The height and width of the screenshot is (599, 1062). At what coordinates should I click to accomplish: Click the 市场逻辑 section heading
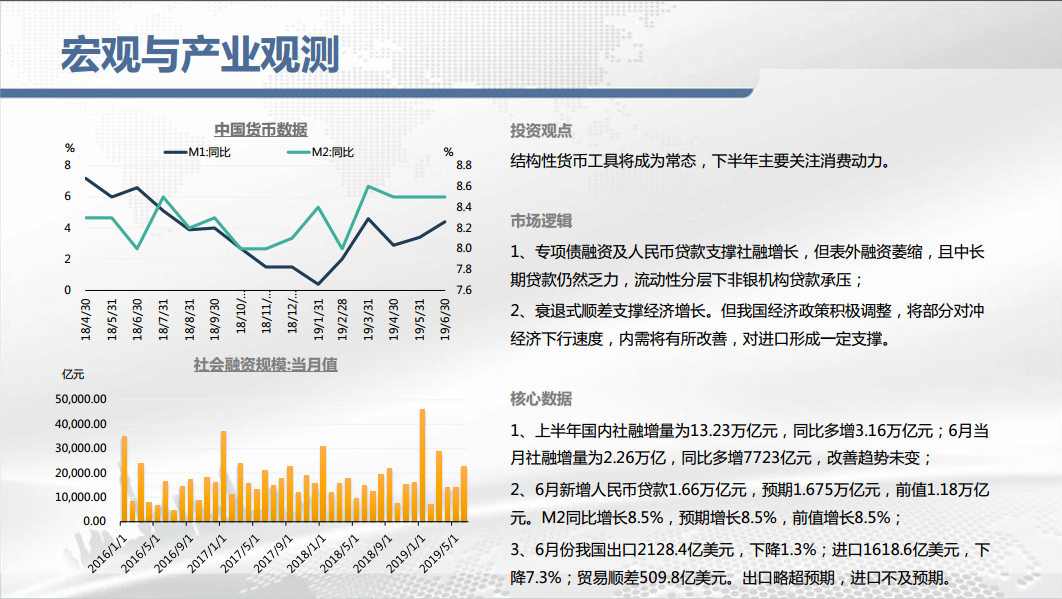tap(541, 221)
